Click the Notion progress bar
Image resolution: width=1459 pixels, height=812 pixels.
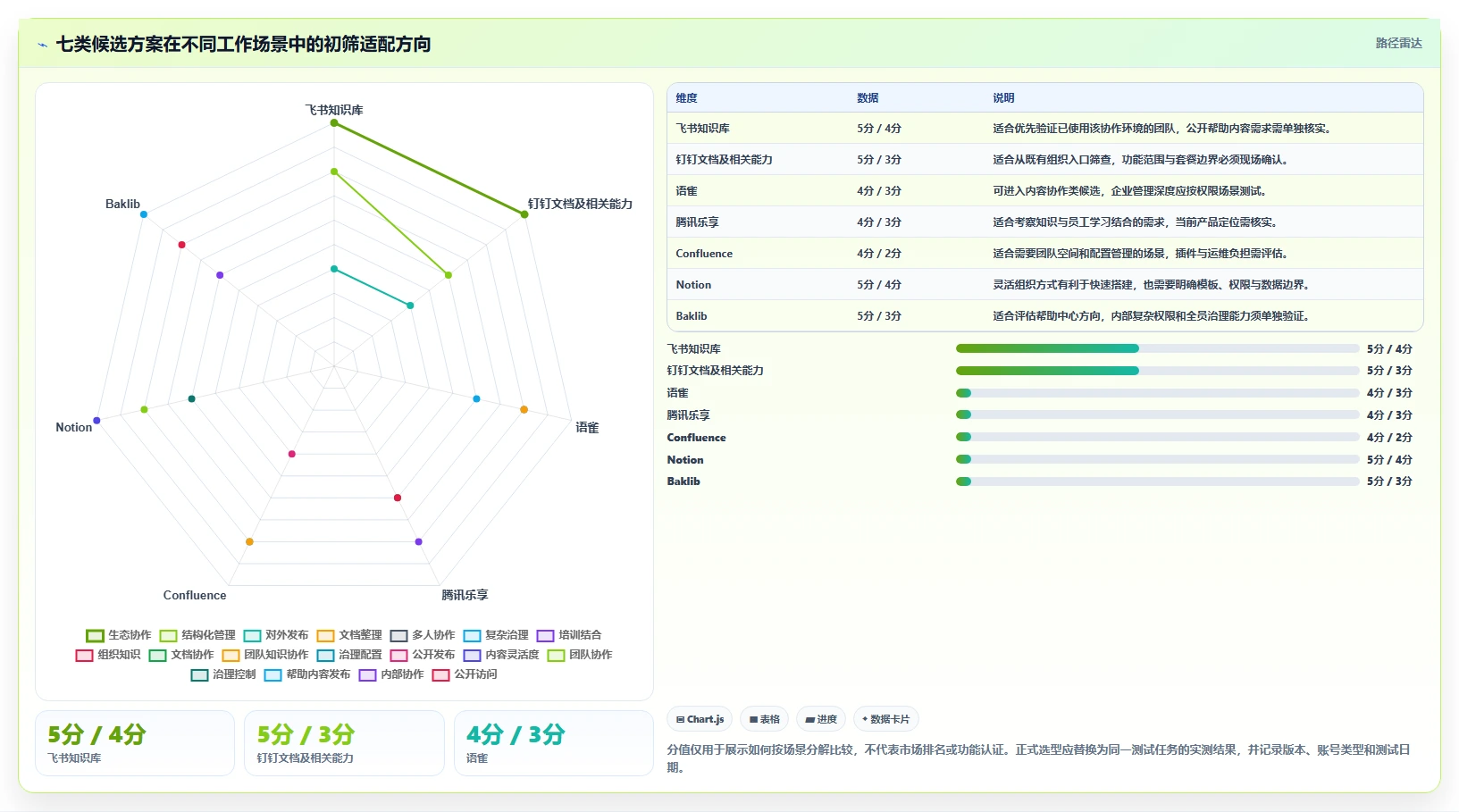[x=1157, y=459]
